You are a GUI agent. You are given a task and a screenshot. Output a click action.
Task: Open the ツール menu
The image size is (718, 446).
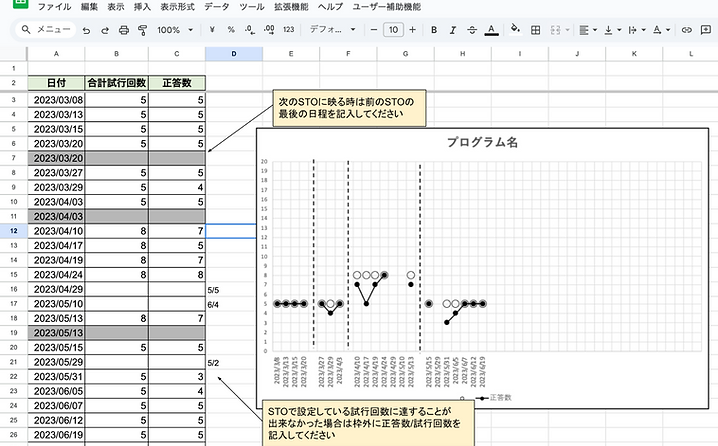tap(252, 6)
